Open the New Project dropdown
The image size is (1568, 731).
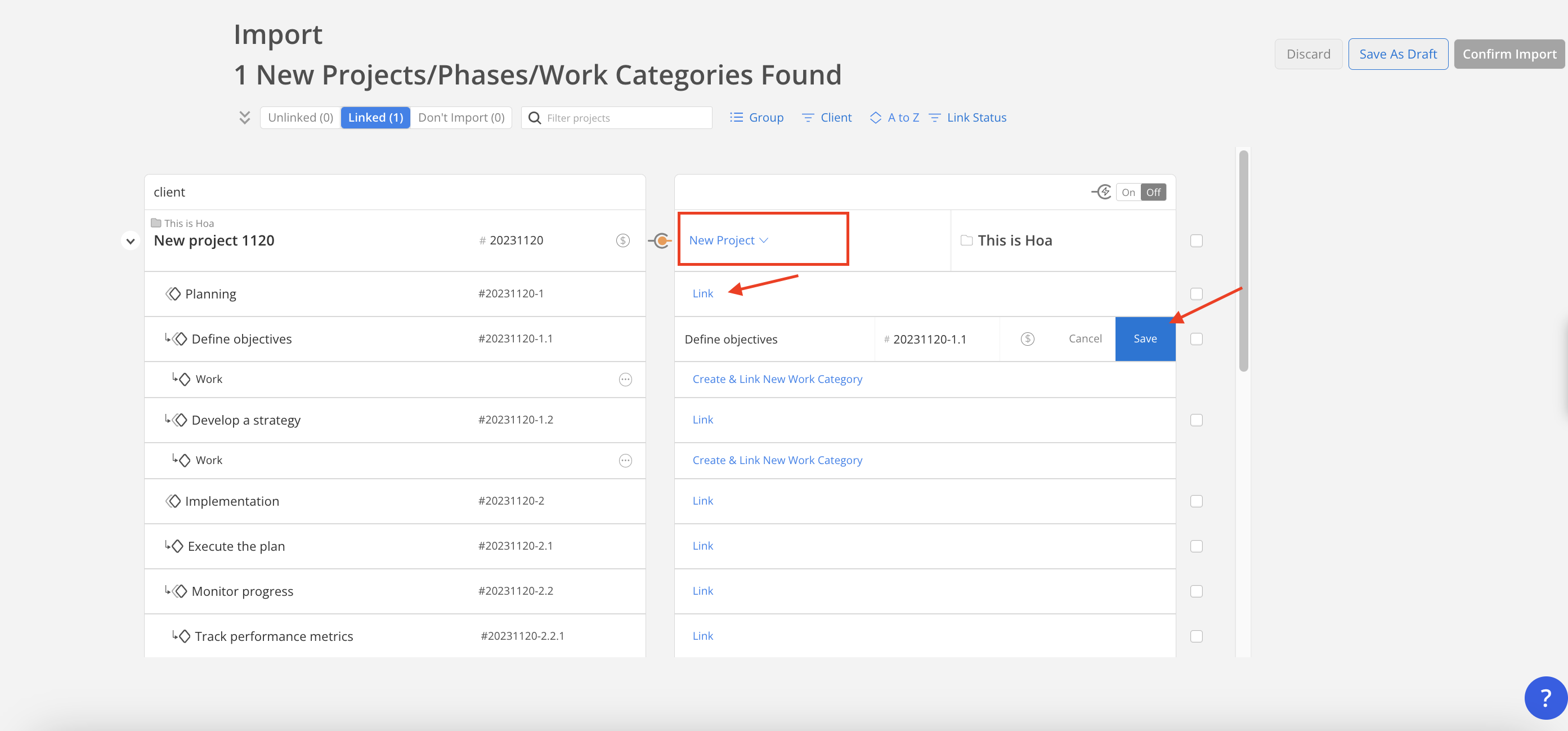(728, 240)
